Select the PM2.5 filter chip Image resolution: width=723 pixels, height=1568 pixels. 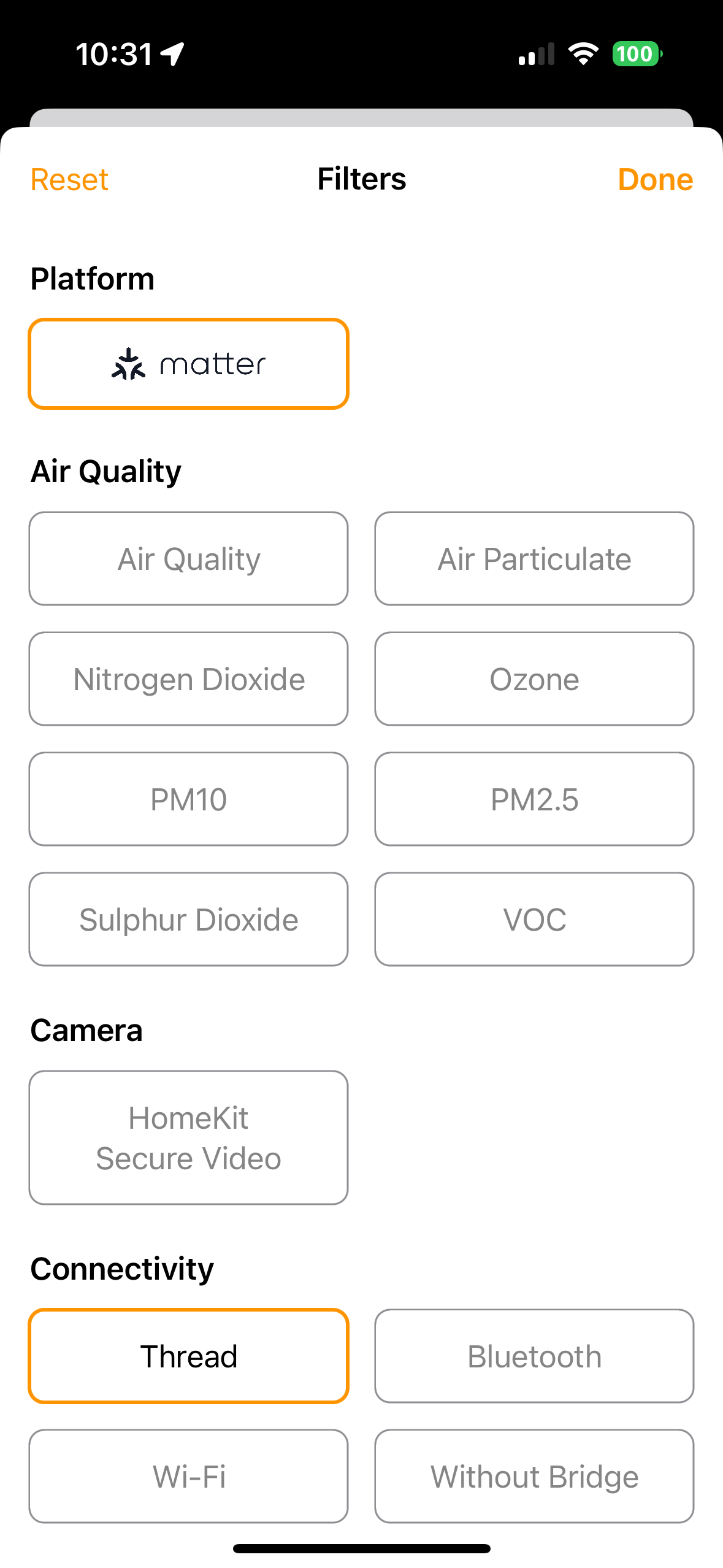tap(534, 799)
